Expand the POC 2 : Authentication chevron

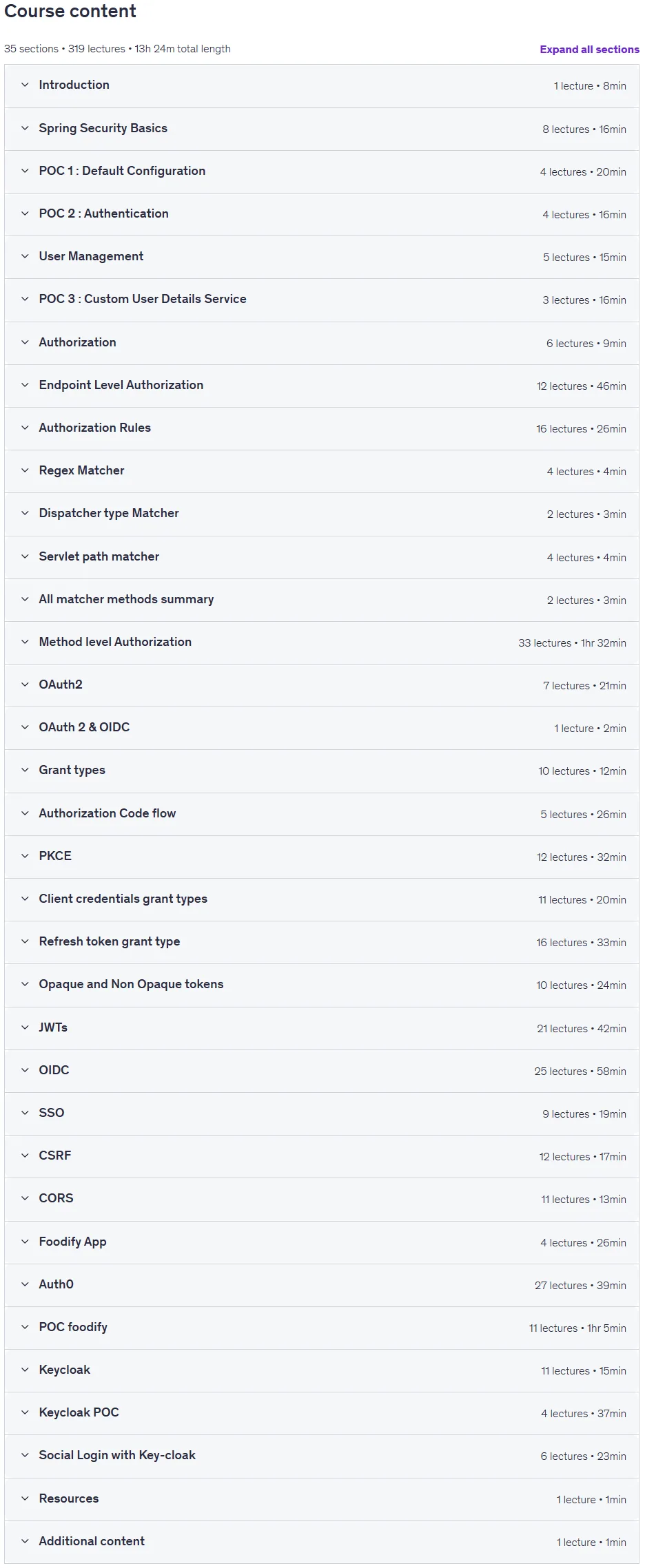25,213
